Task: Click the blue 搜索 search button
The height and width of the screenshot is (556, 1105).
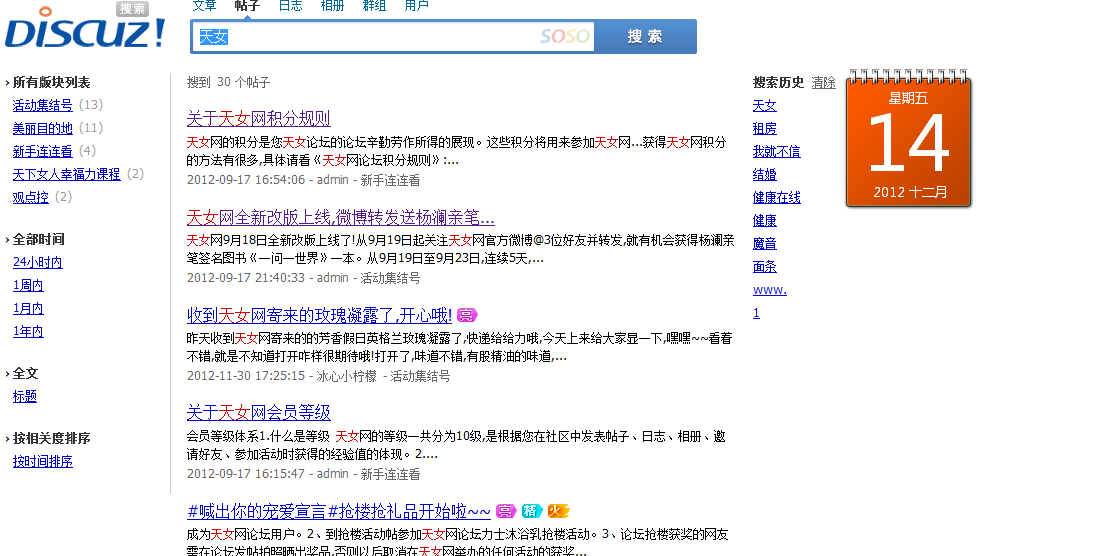Action: tap(645, 37)
